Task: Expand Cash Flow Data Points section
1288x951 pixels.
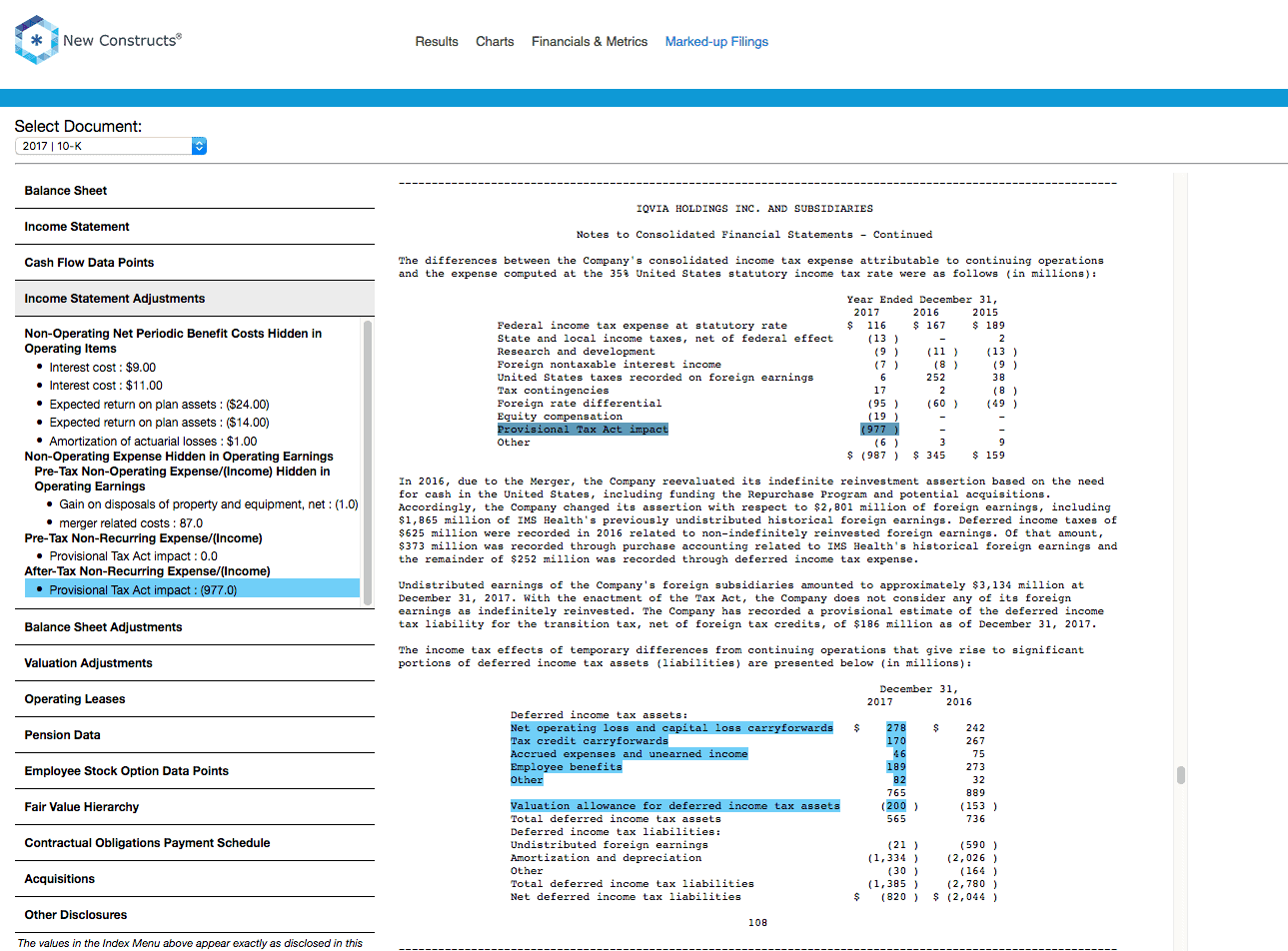Action: (195, 263)
